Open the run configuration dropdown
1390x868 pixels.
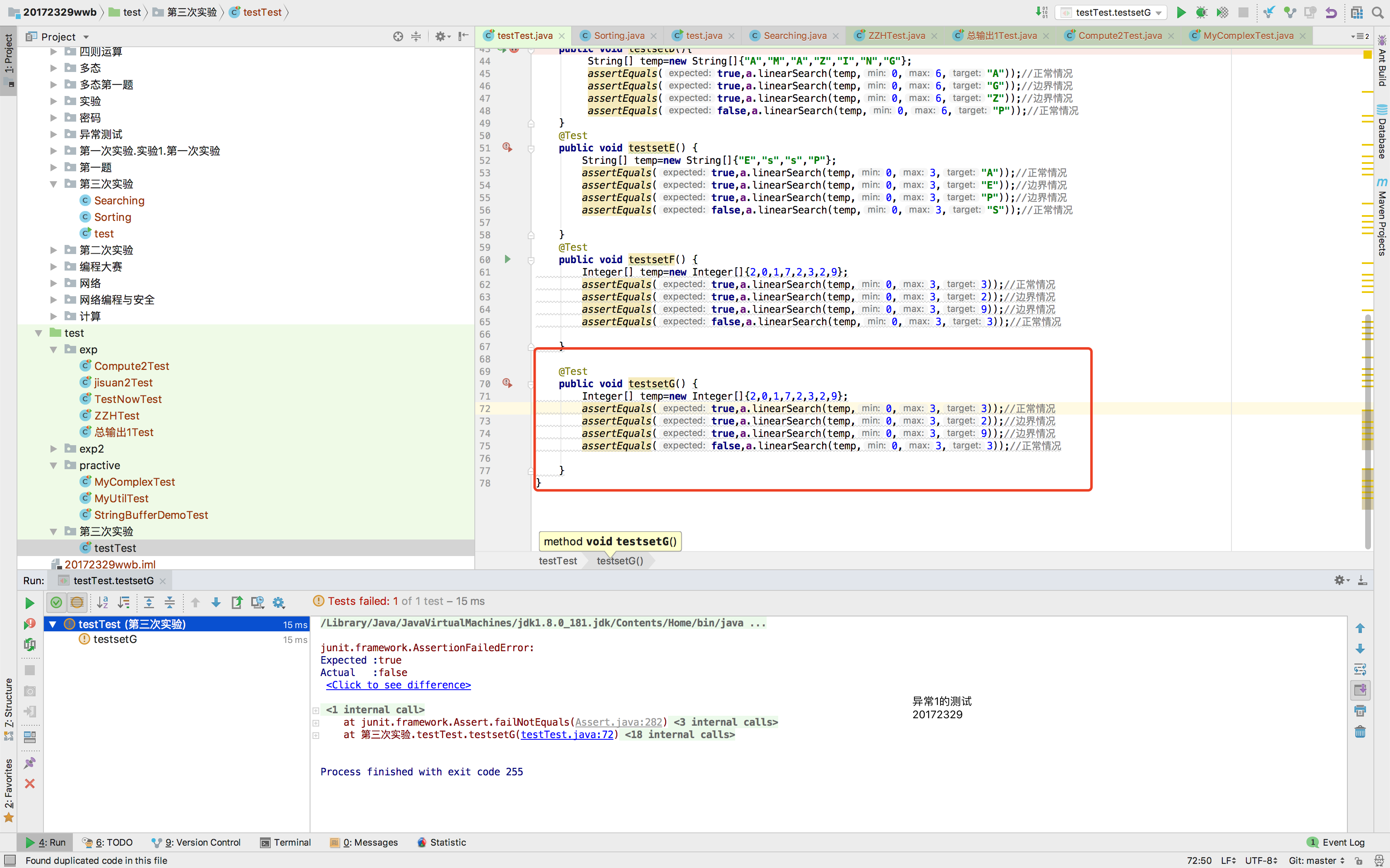pyautogui.click(x=1112, y=13)
